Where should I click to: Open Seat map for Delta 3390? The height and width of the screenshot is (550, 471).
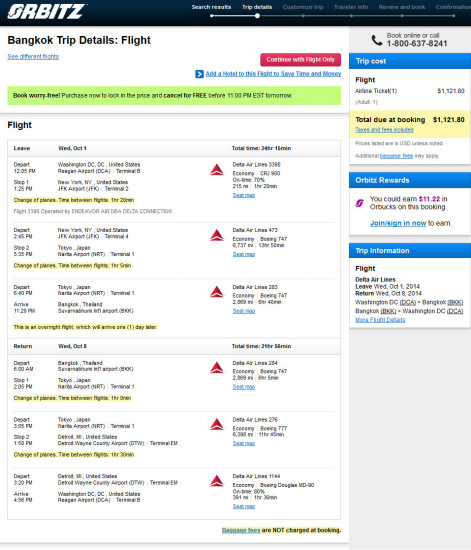(244, 195)
